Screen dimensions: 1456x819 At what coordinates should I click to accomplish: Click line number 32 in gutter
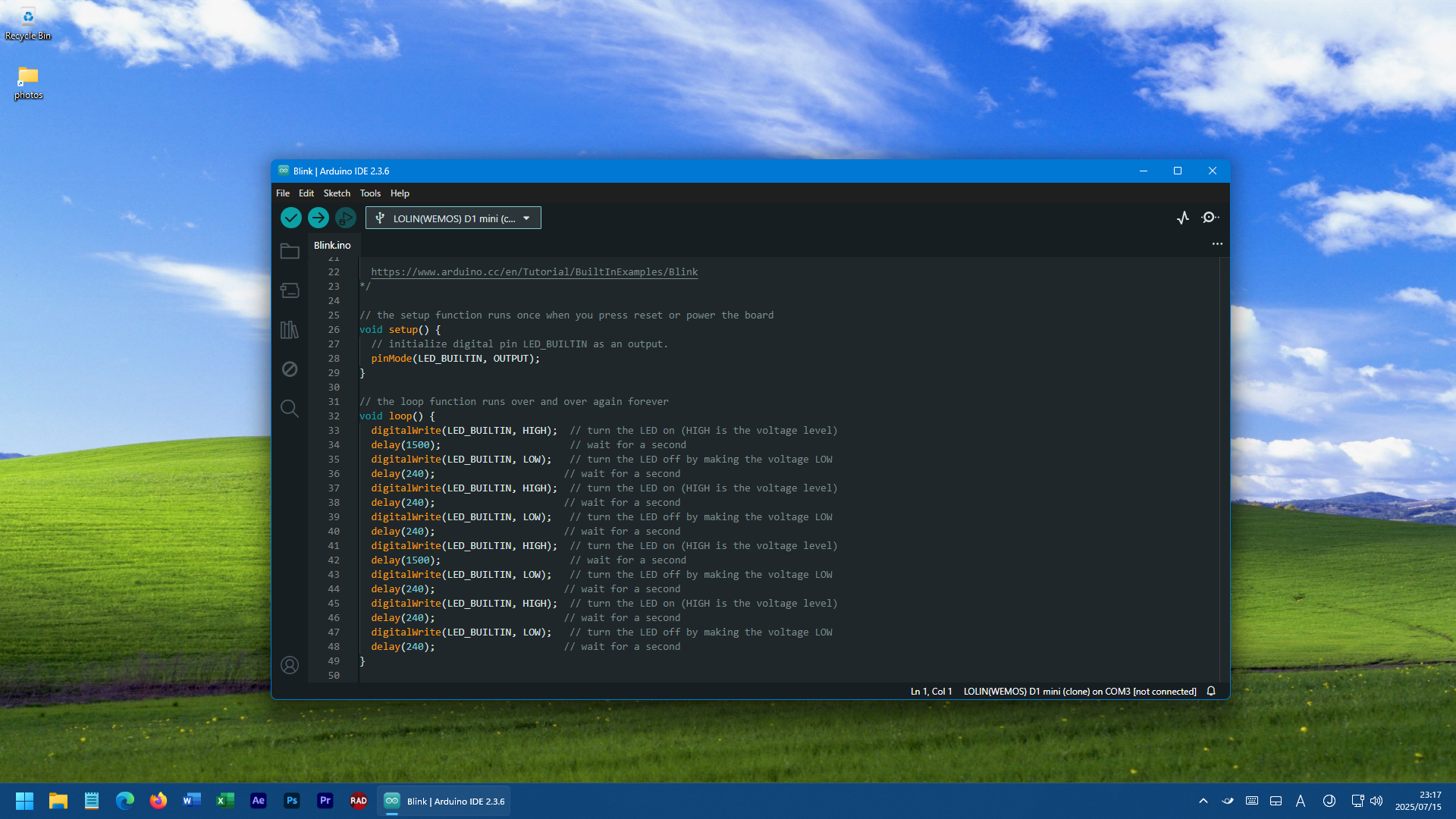tap(334, 416)
